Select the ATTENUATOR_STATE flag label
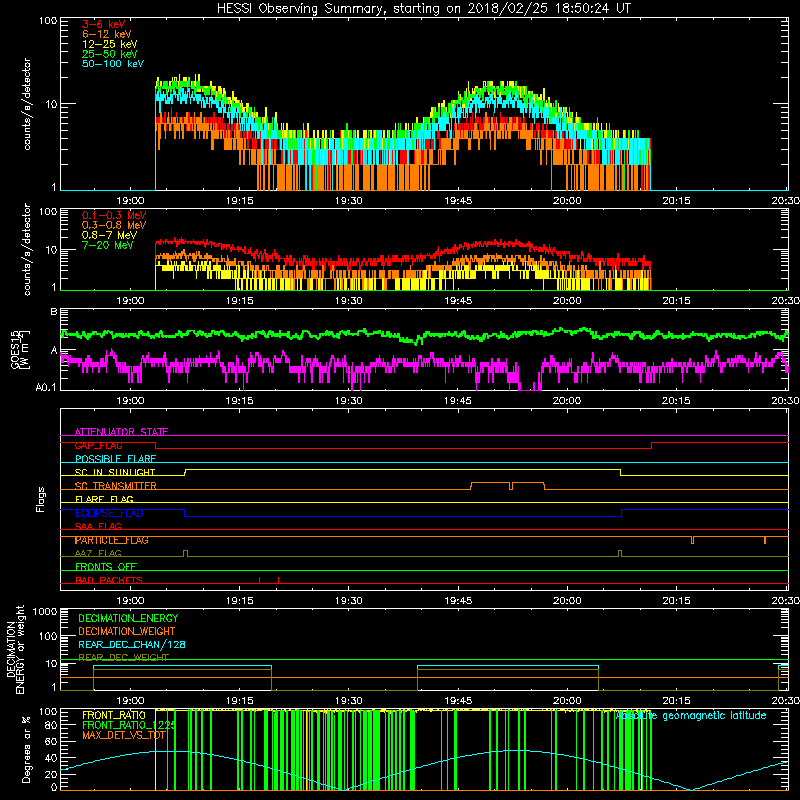Image resolution: width=800 pixels, height=800 pixels. click(x=121, y=432)
